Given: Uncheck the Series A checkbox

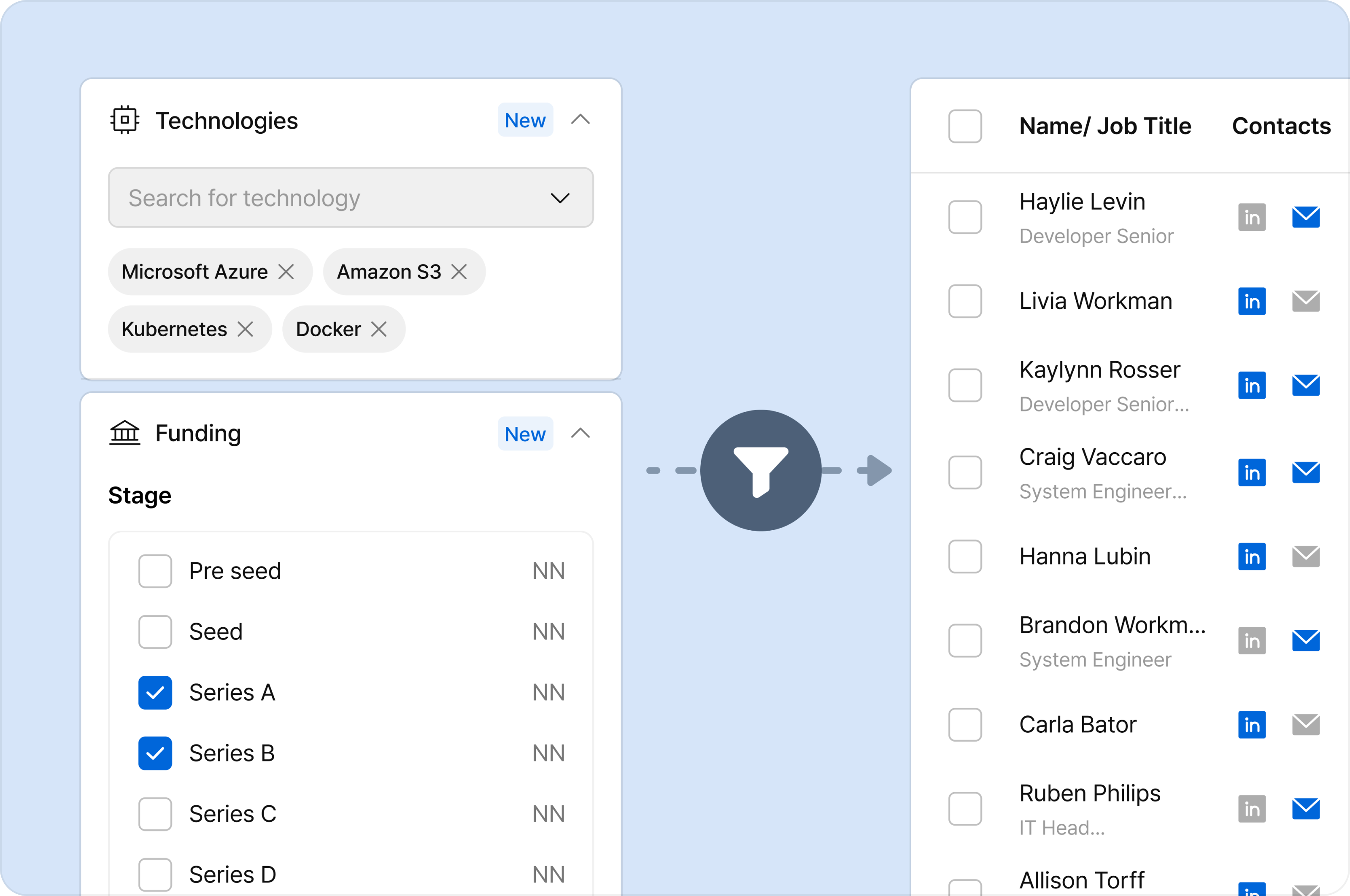Looking at the screenshot, I should (155, 693).
